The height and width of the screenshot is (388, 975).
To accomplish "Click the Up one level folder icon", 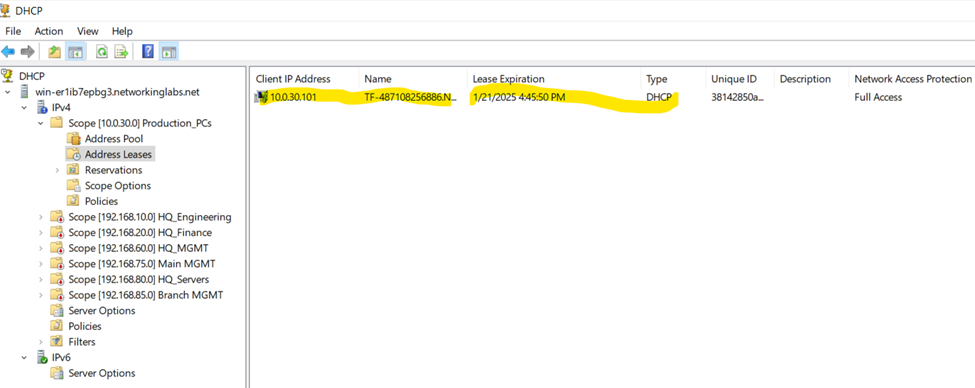I will [55, 52].
